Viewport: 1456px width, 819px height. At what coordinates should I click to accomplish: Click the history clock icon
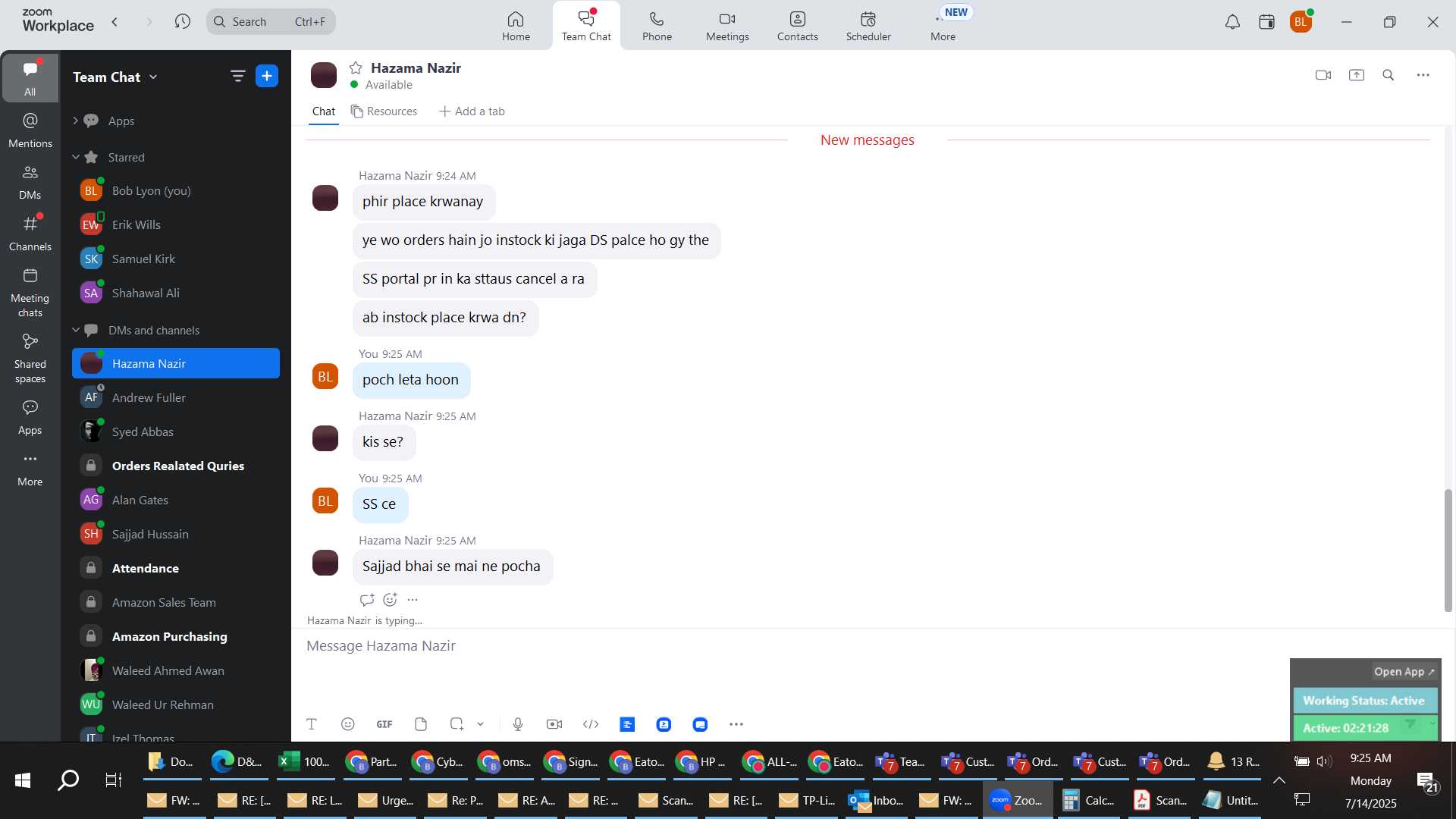pyautogui.click(x=182, y=21)
